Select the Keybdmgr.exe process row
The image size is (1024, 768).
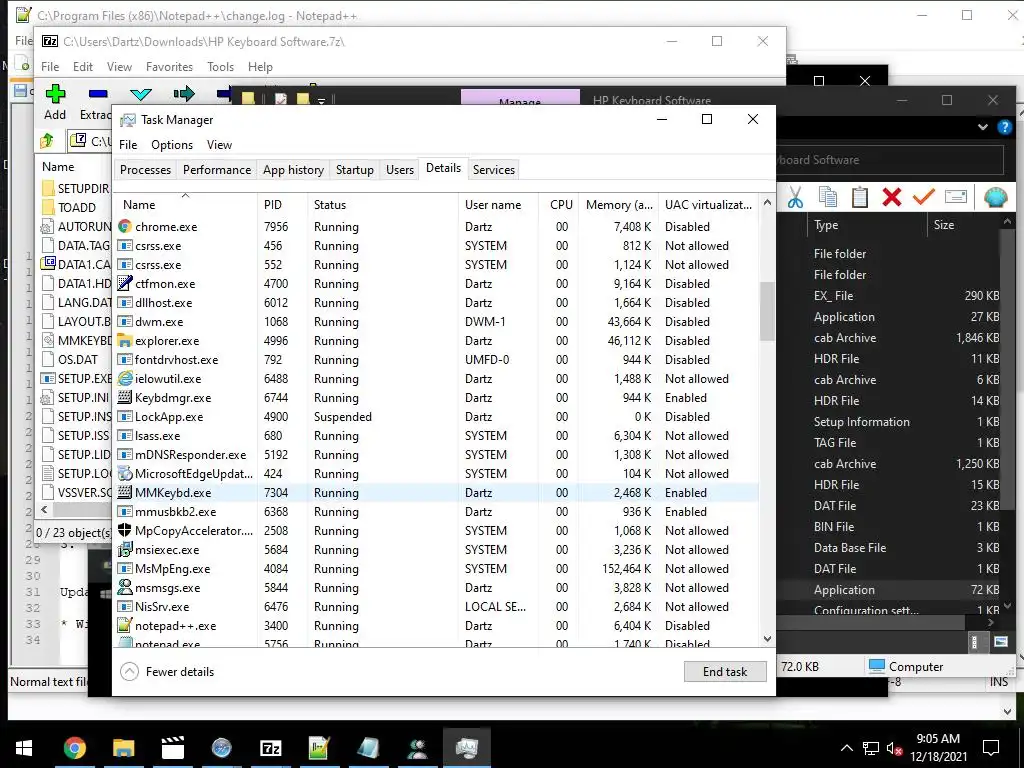point(436,398)
